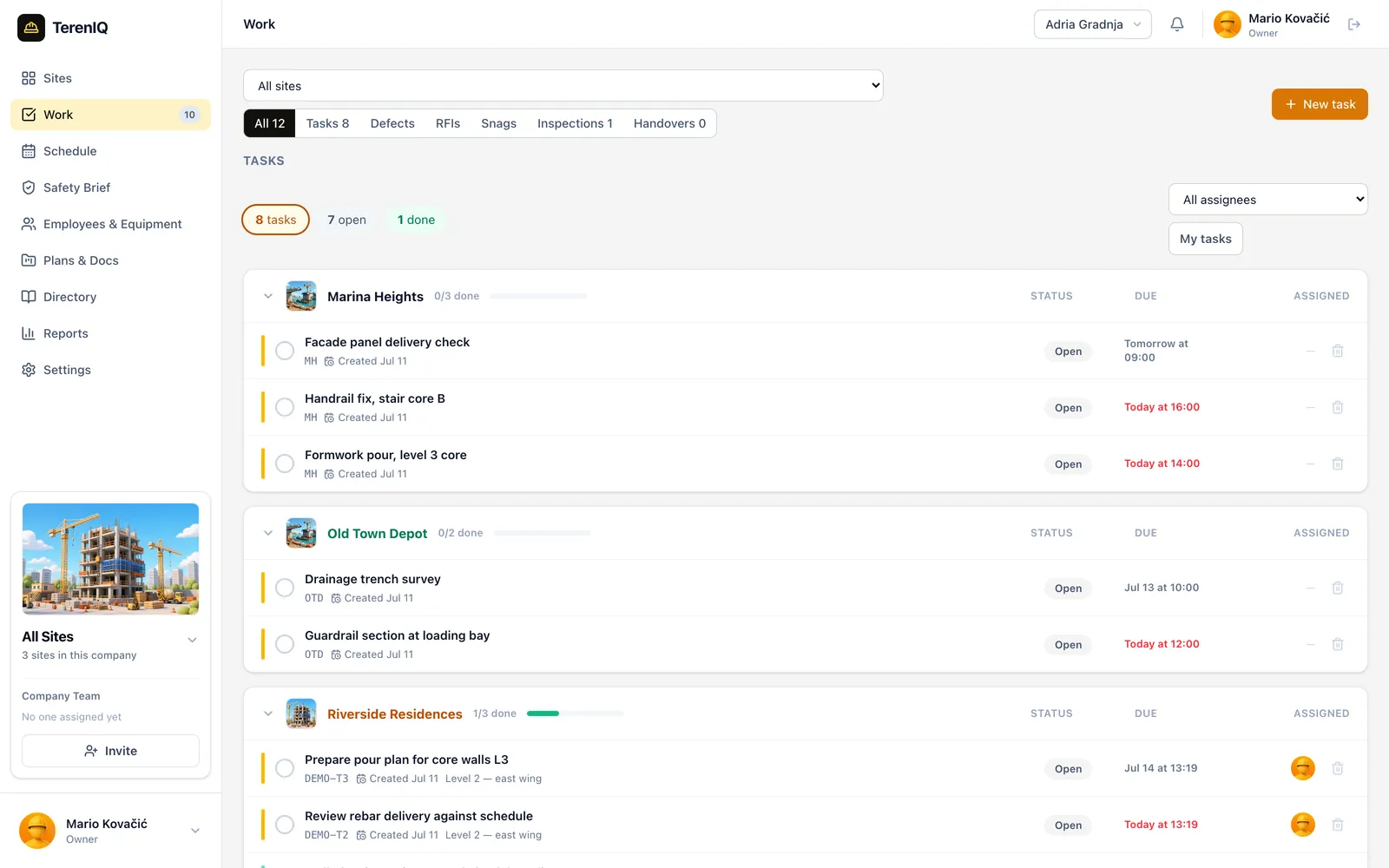Image resolution: width=1389 pixels, height=868 pixels.
Task: Filter by 7 open tasks
Action: point(346,220)
